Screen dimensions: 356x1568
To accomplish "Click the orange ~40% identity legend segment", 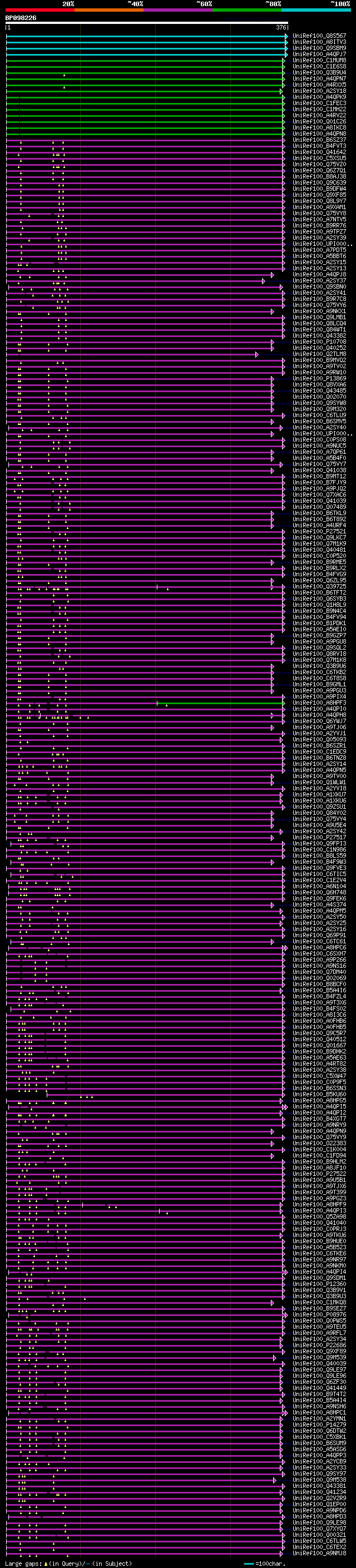I will pos(109,10).
